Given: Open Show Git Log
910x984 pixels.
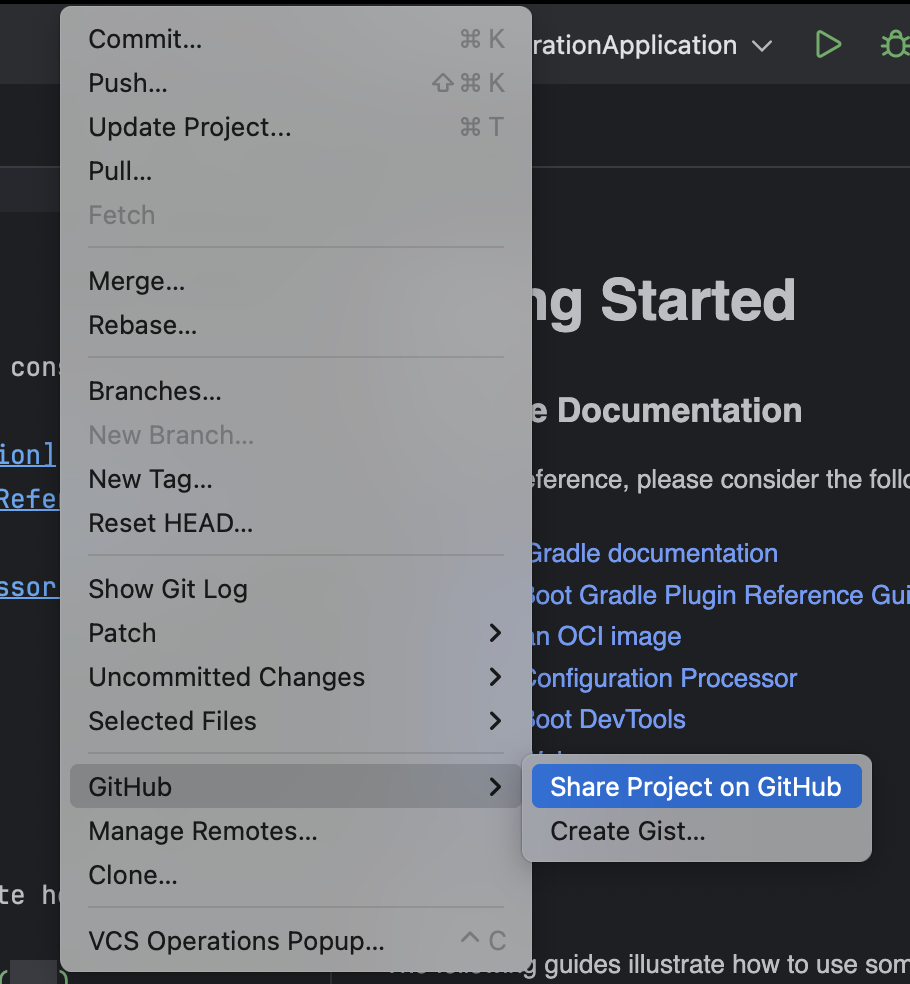Looking at the screenshot, I should click(x=296, y=589).
